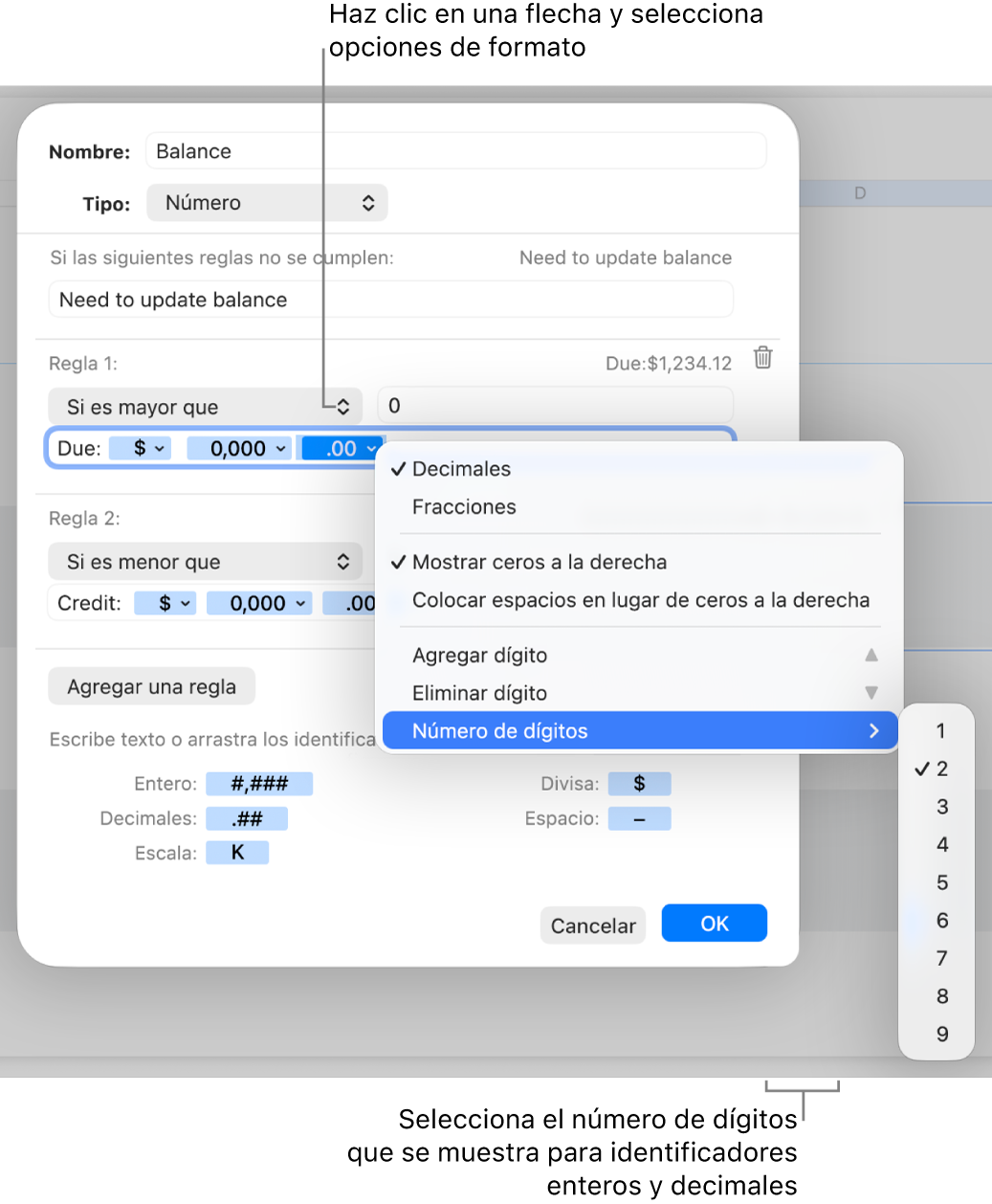Select the Espacio token

(x=639, y=818)
